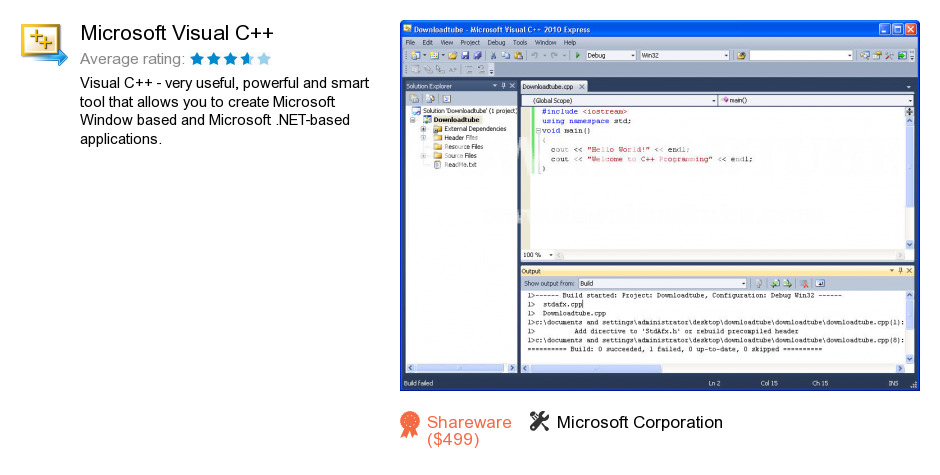This screenshot has height=475, width=940.
Task: Click the average rating stars
Action: tap(231, 59)
